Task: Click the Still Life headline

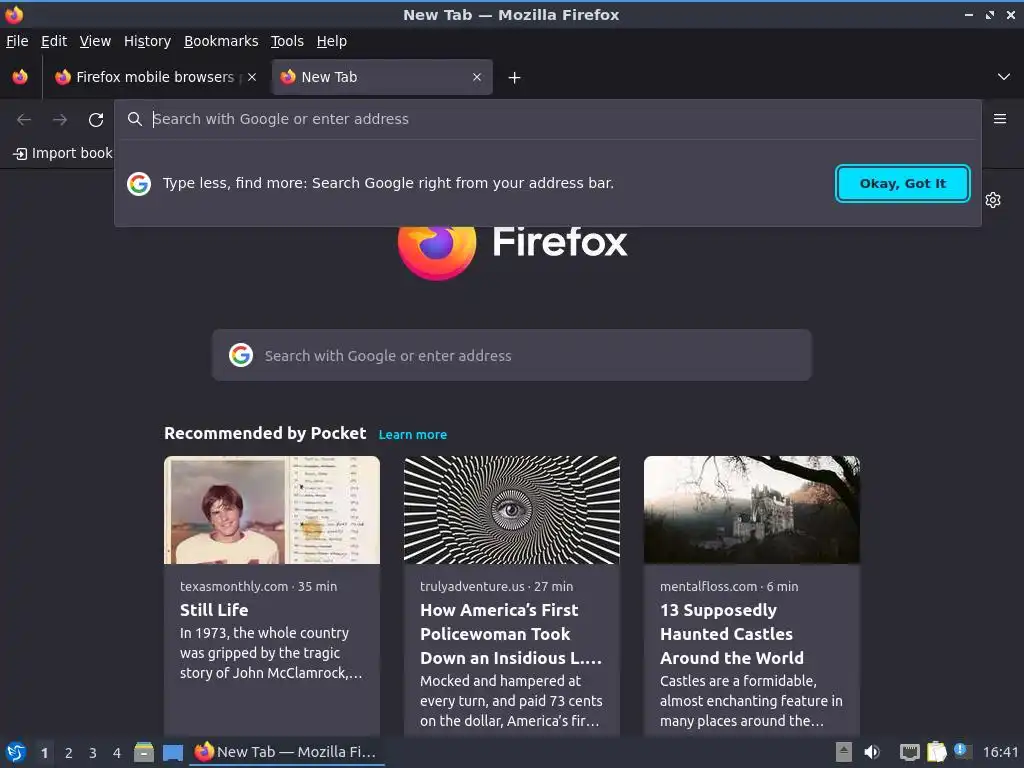Action: pos(214,610)
